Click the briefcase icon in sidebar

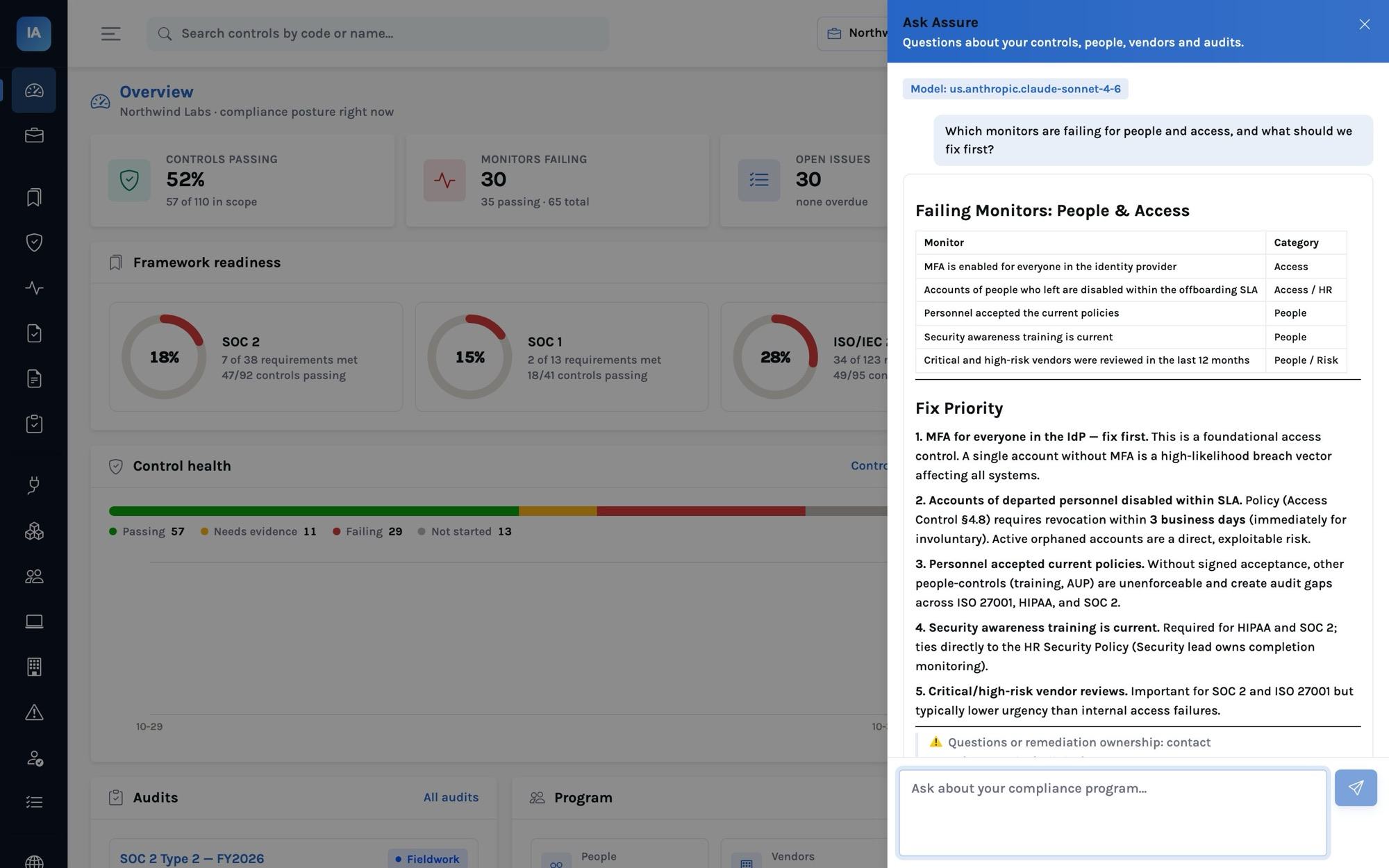click(x=34, y=135)
